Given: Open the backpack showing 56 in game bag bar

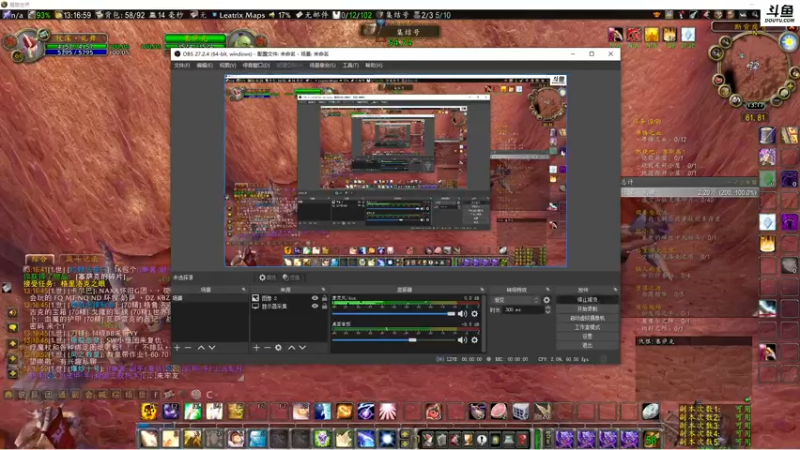Looking at the screenshot, I should [x=652, y=439].
